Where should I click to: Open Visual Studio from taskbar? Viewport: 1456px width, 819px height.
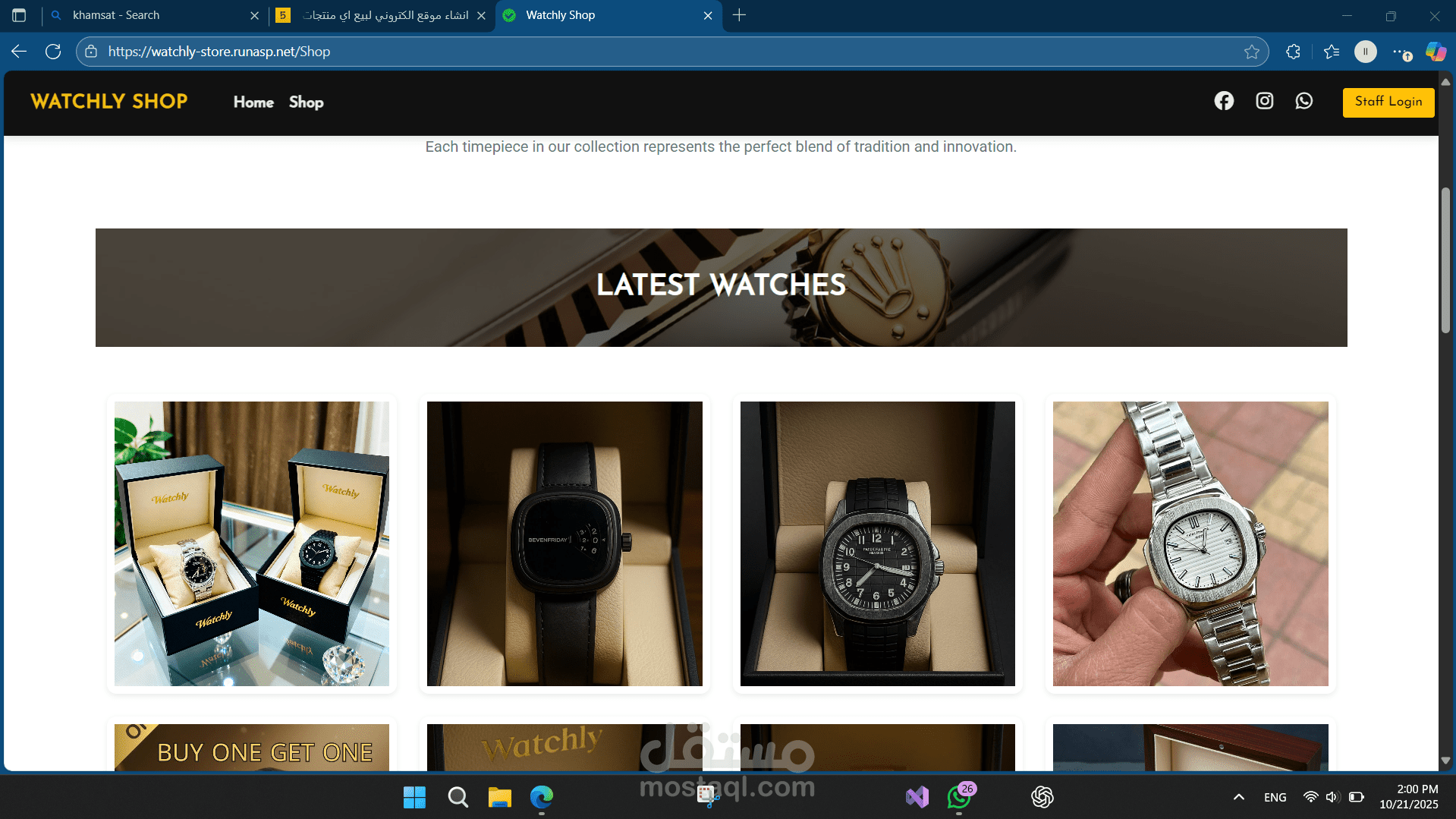917,797
